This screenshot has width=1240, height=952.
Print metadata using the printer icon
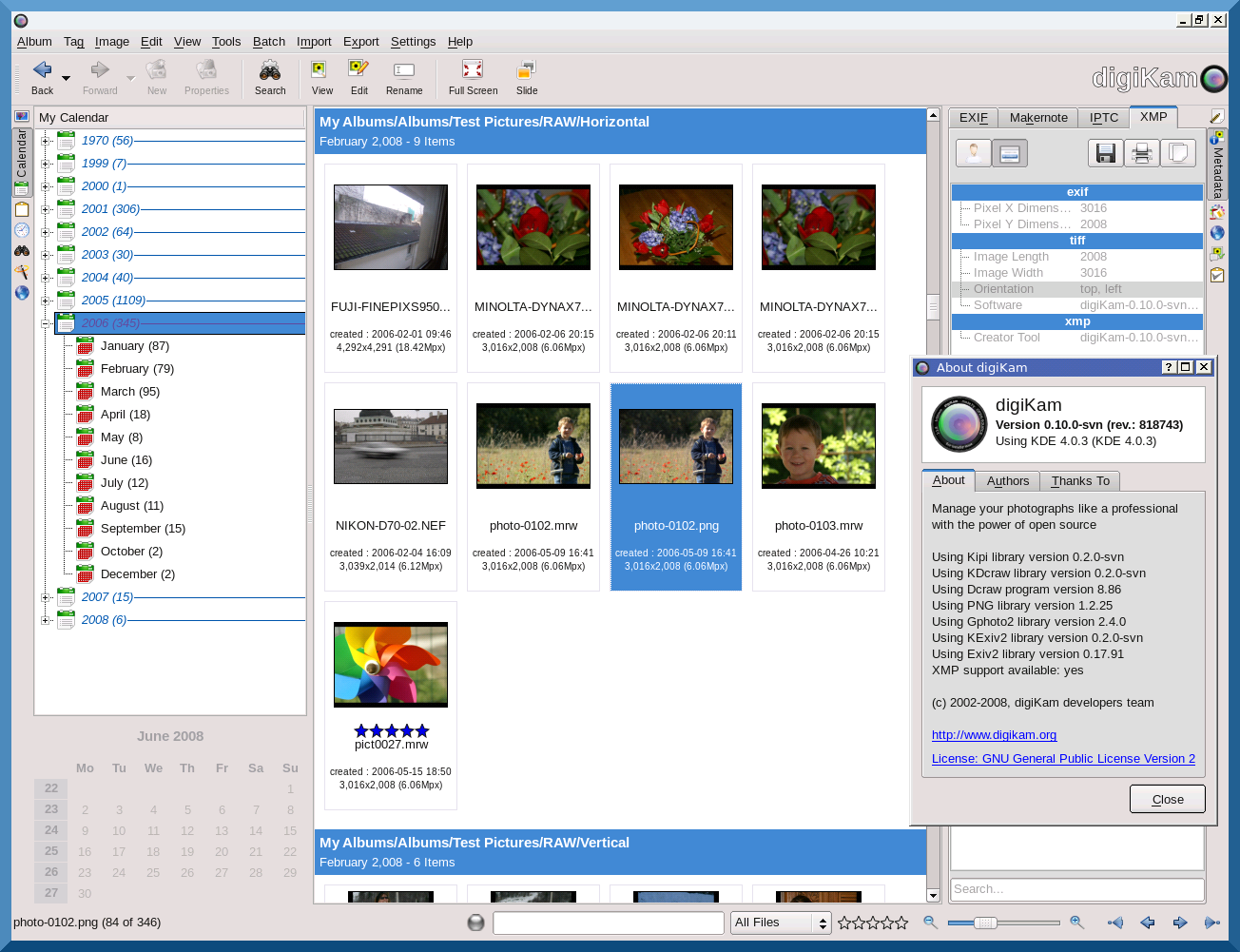1141,153
